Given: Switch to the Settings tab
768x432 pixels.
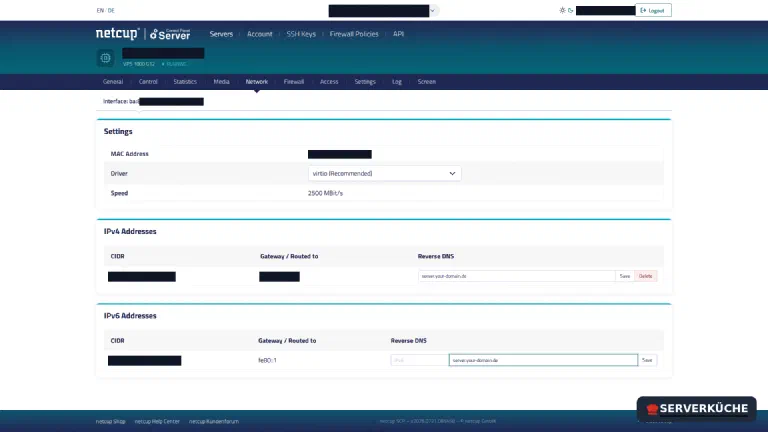Looking at the screenshot, I should (x=365, y=82).
